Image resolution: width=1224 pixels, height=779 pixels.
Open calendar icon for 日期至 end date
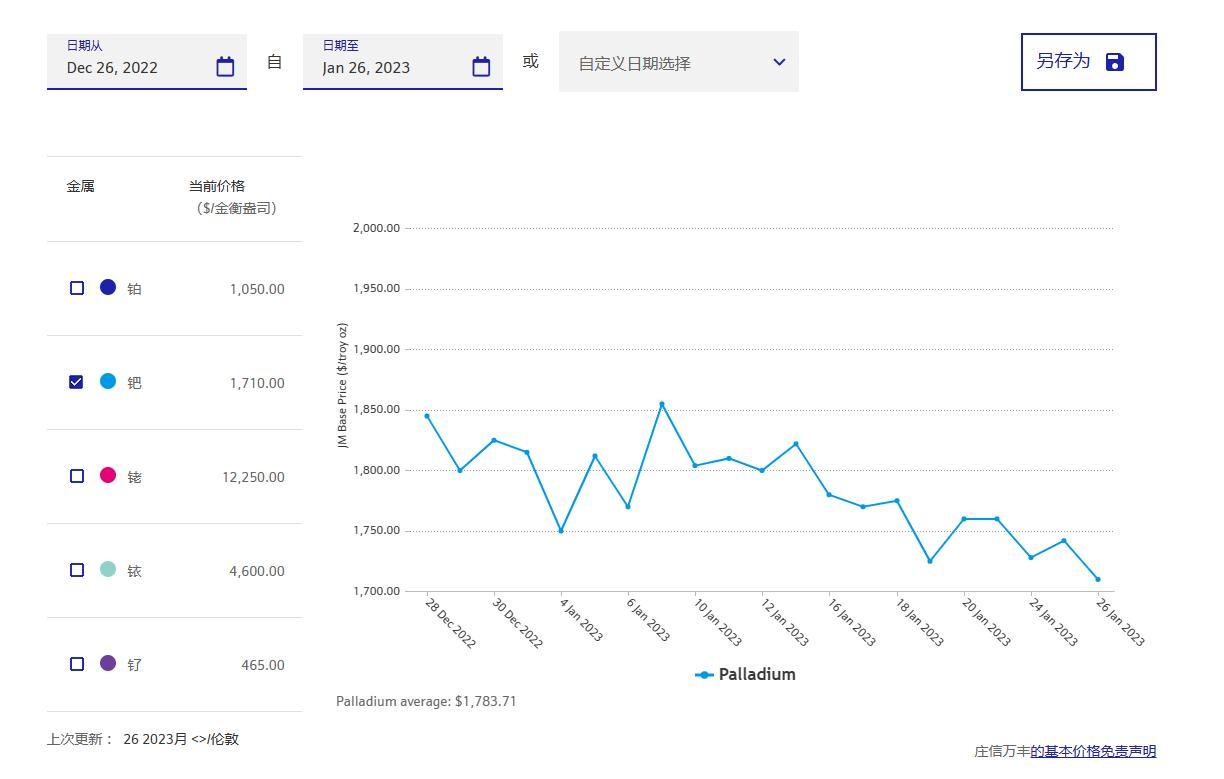click(481, 67)
